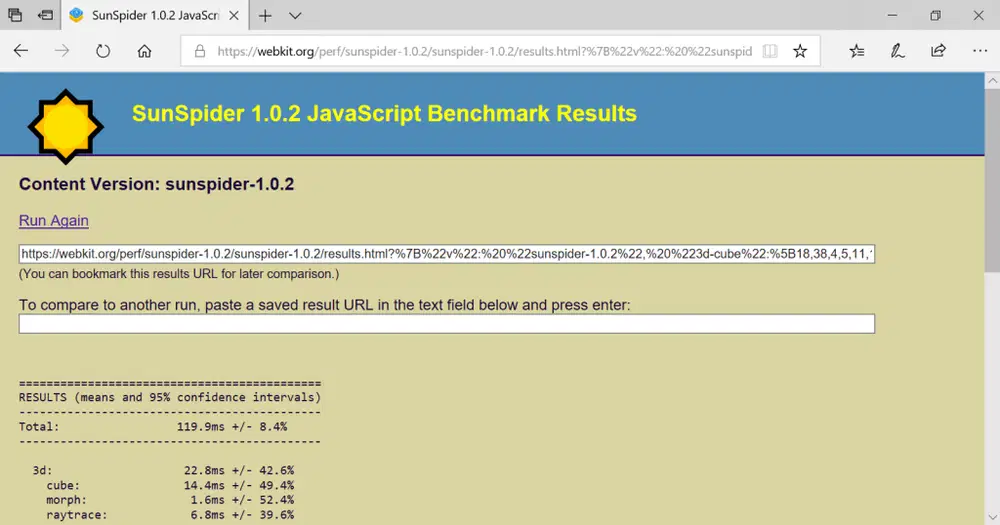Click the bookmark this results URL note
The width and height of the screenshot is (1000, 525).
(179, 274)
